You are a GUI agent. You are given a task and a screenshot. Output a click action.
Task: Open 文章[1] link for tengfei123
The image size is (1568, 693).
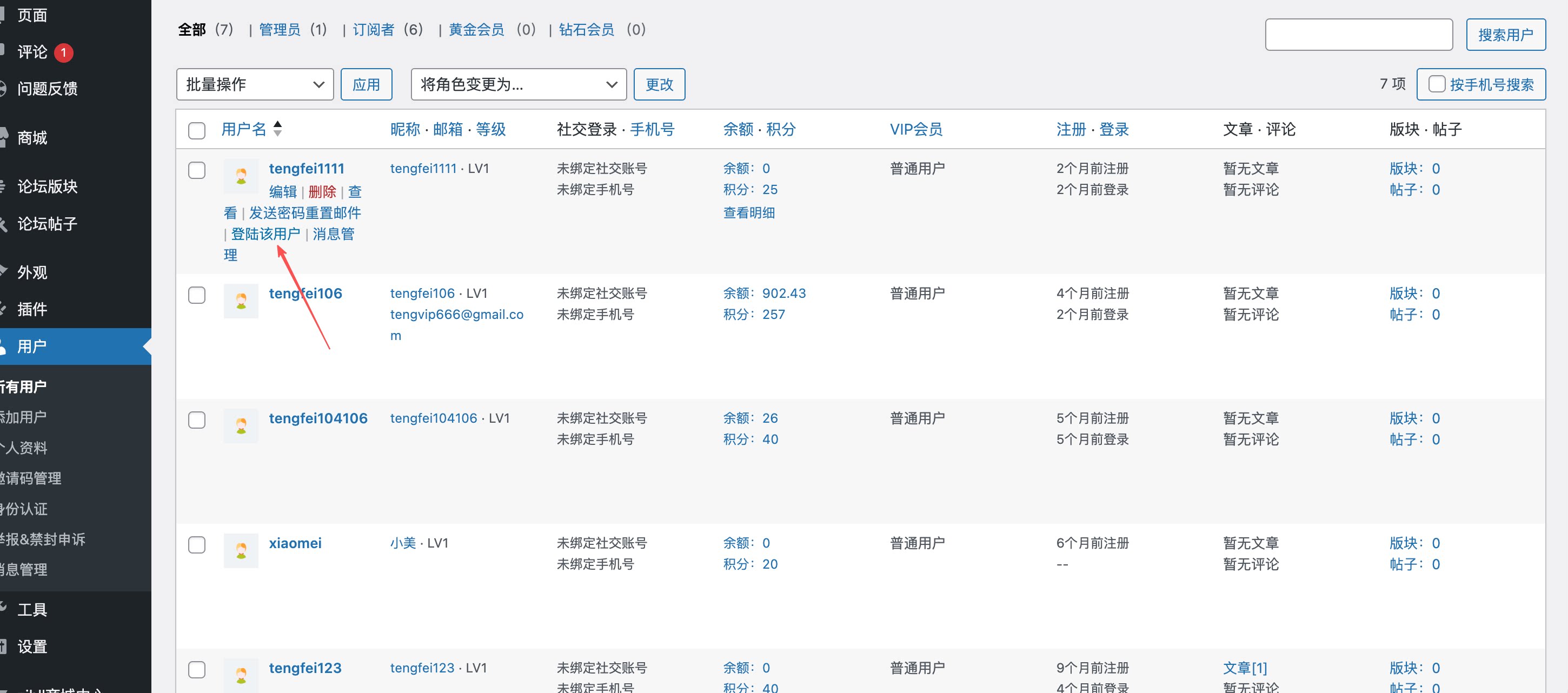pyautogui.click(x=1245, y=668)
